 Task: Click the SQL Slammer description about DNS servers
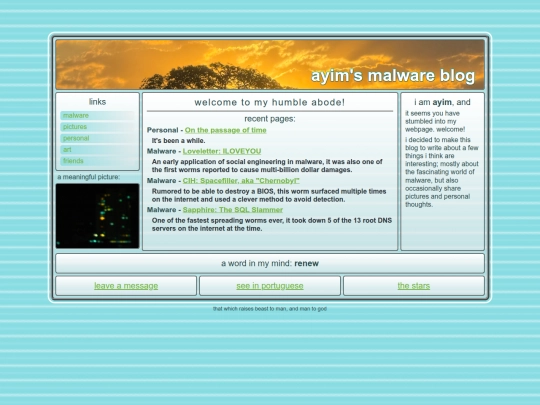[272, 225]
